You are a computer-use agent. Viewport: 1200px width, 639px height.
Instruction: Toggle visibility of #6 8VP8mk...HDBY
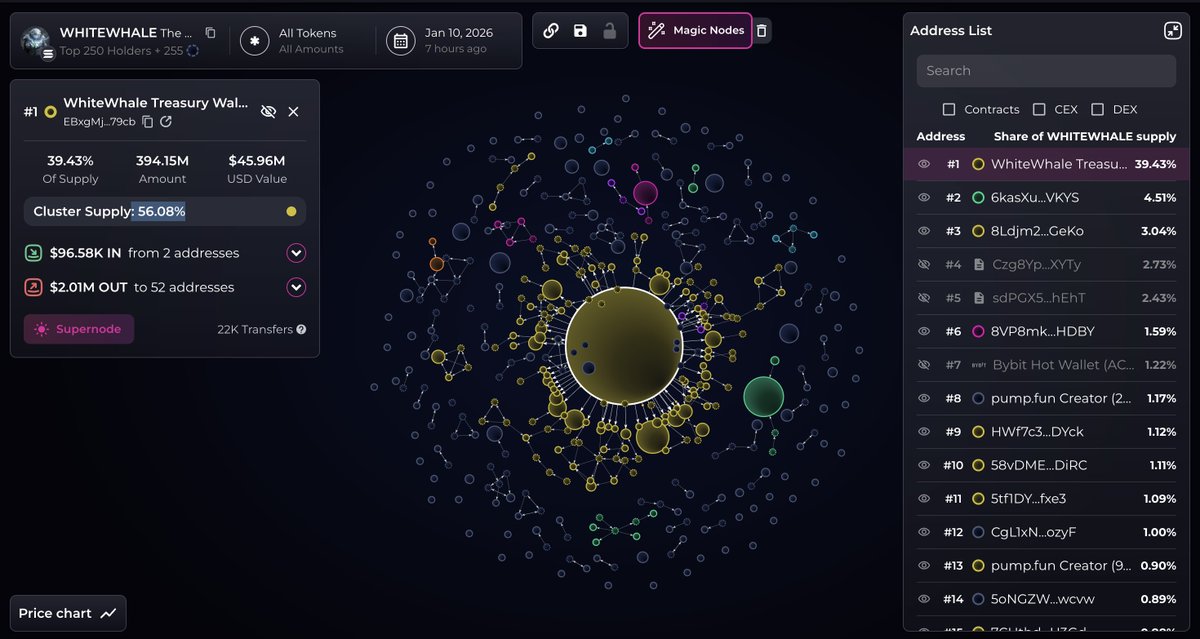(x=924, y=332)
